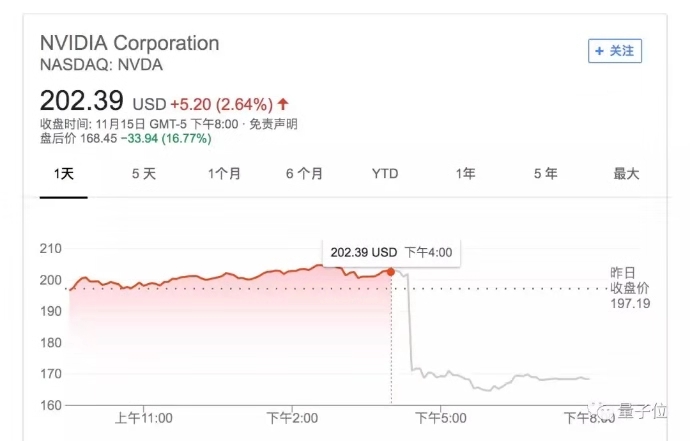Select the 1天 time range tab
The width and height of the screenshot is (690, 441).
click(x=63, y=173)
